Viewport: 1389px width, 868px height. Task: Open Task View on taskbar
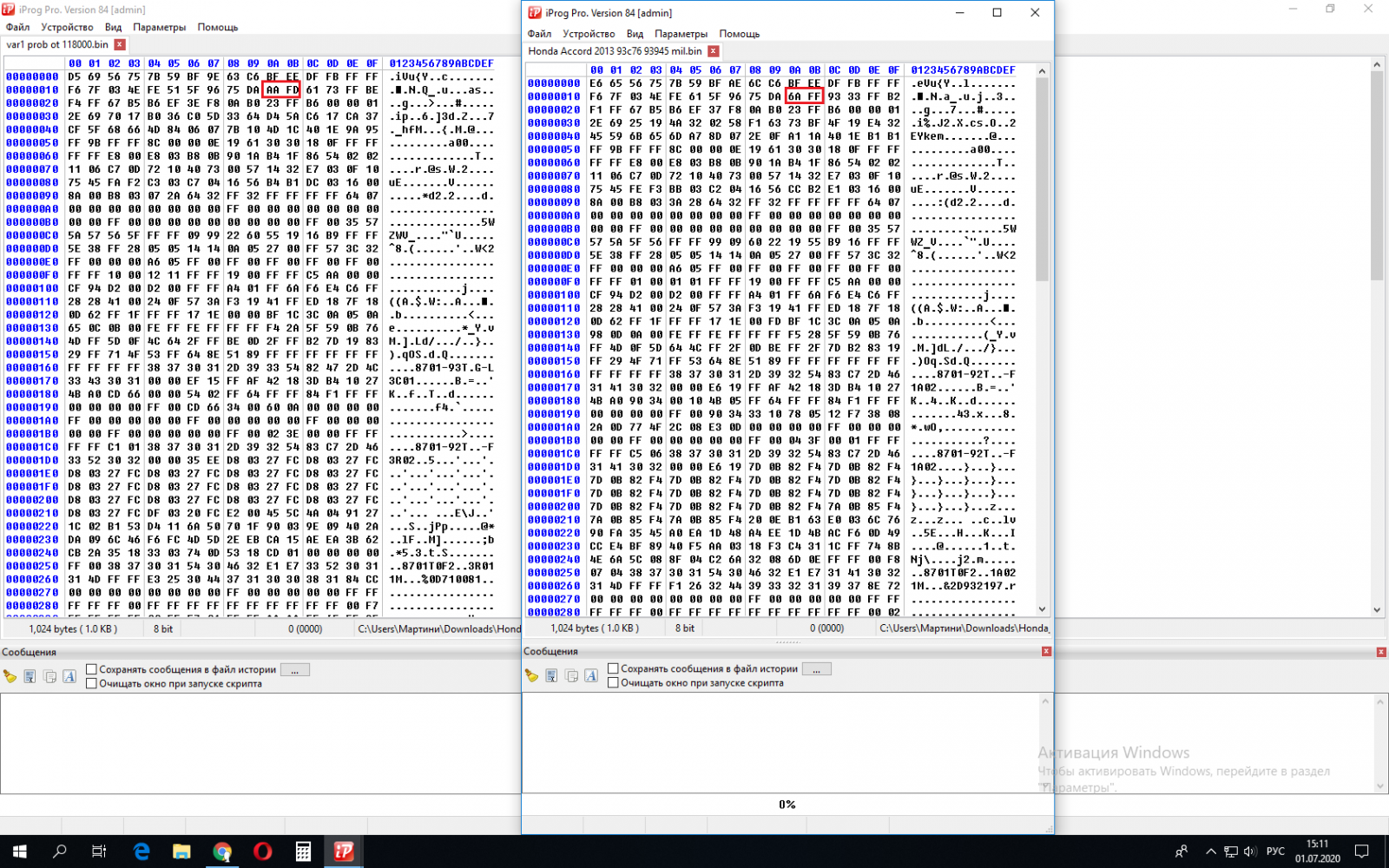tap(99, 852)
